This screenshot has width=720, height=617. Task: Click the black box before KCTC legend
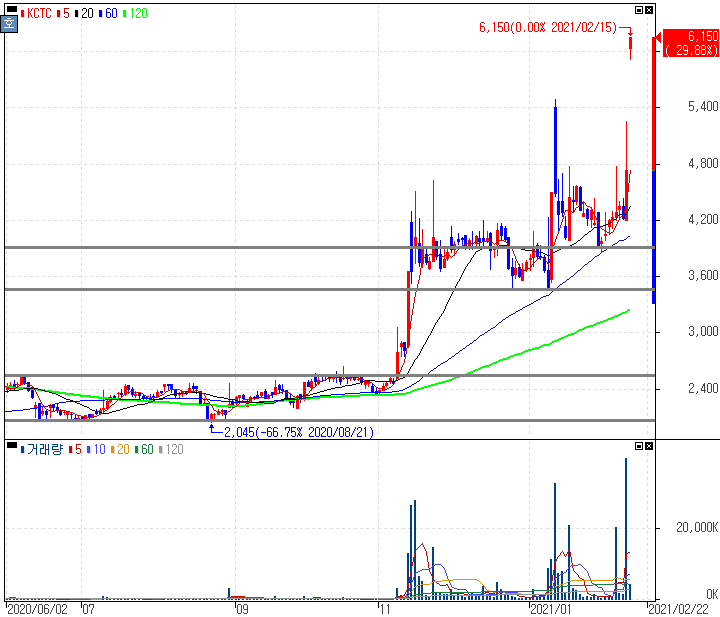pos(12,9)
